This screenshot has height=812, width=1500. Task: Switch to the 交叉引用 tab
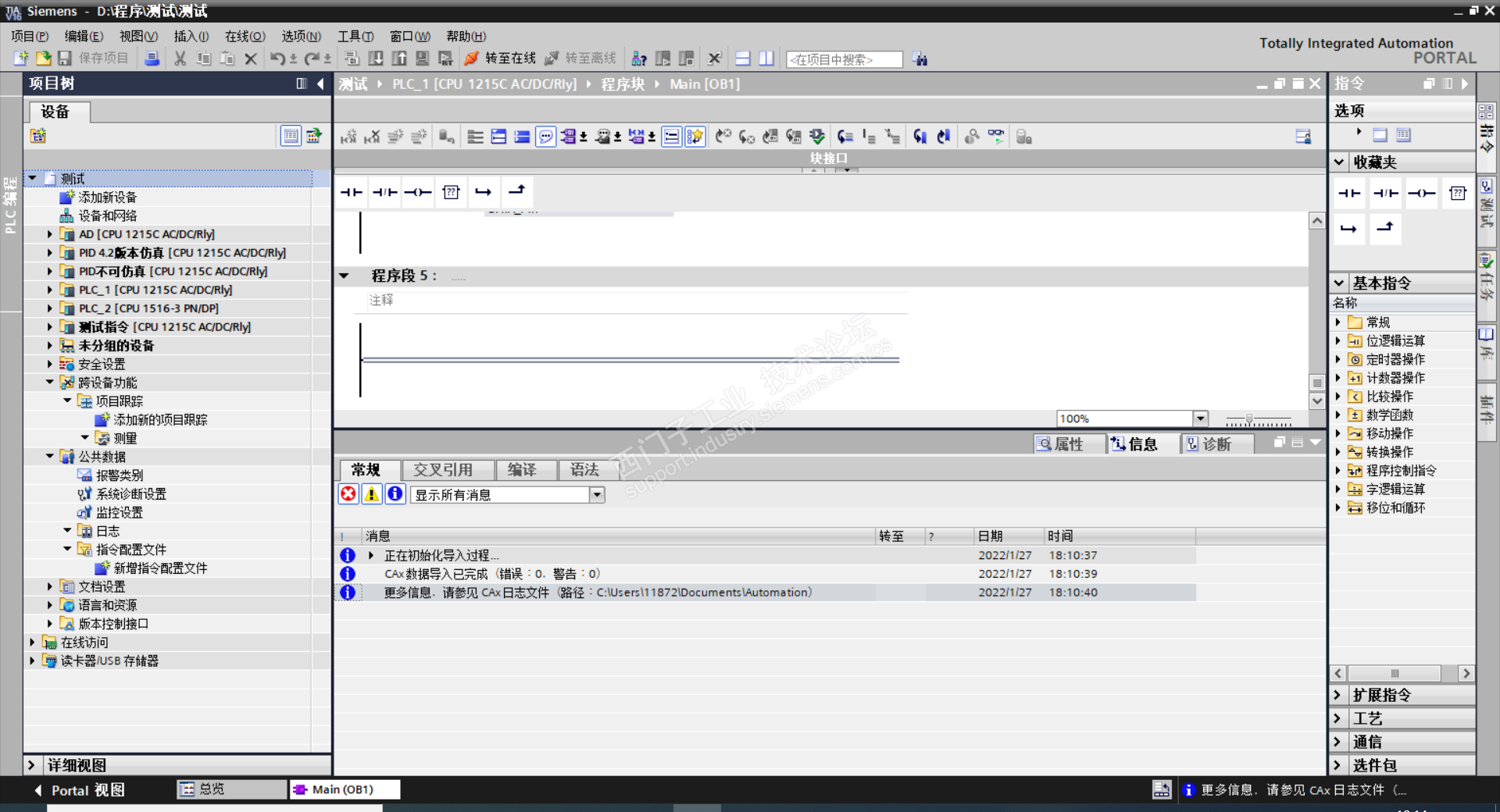click(x=448, y=469)
